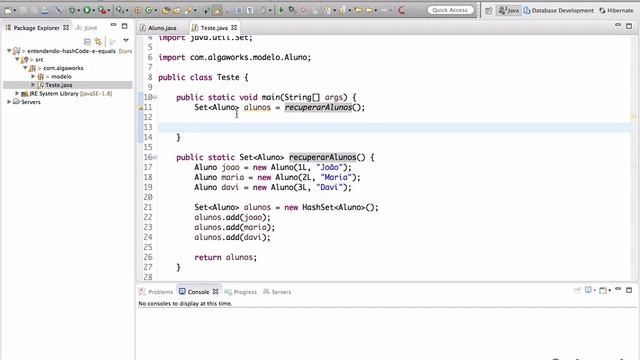The height and width of the screenshot is (360, 640).
Task: Toggle Show Whitespace Characters icon
Action: (250, 10)
